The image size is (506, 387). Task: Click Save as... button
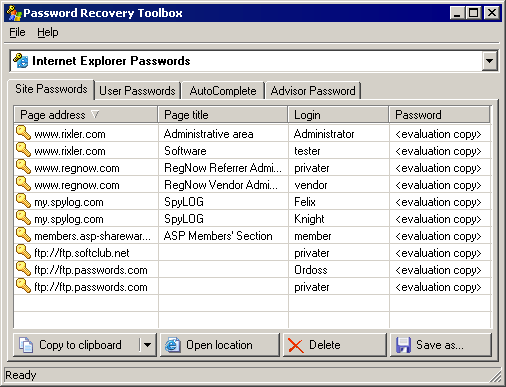(441, 345)
